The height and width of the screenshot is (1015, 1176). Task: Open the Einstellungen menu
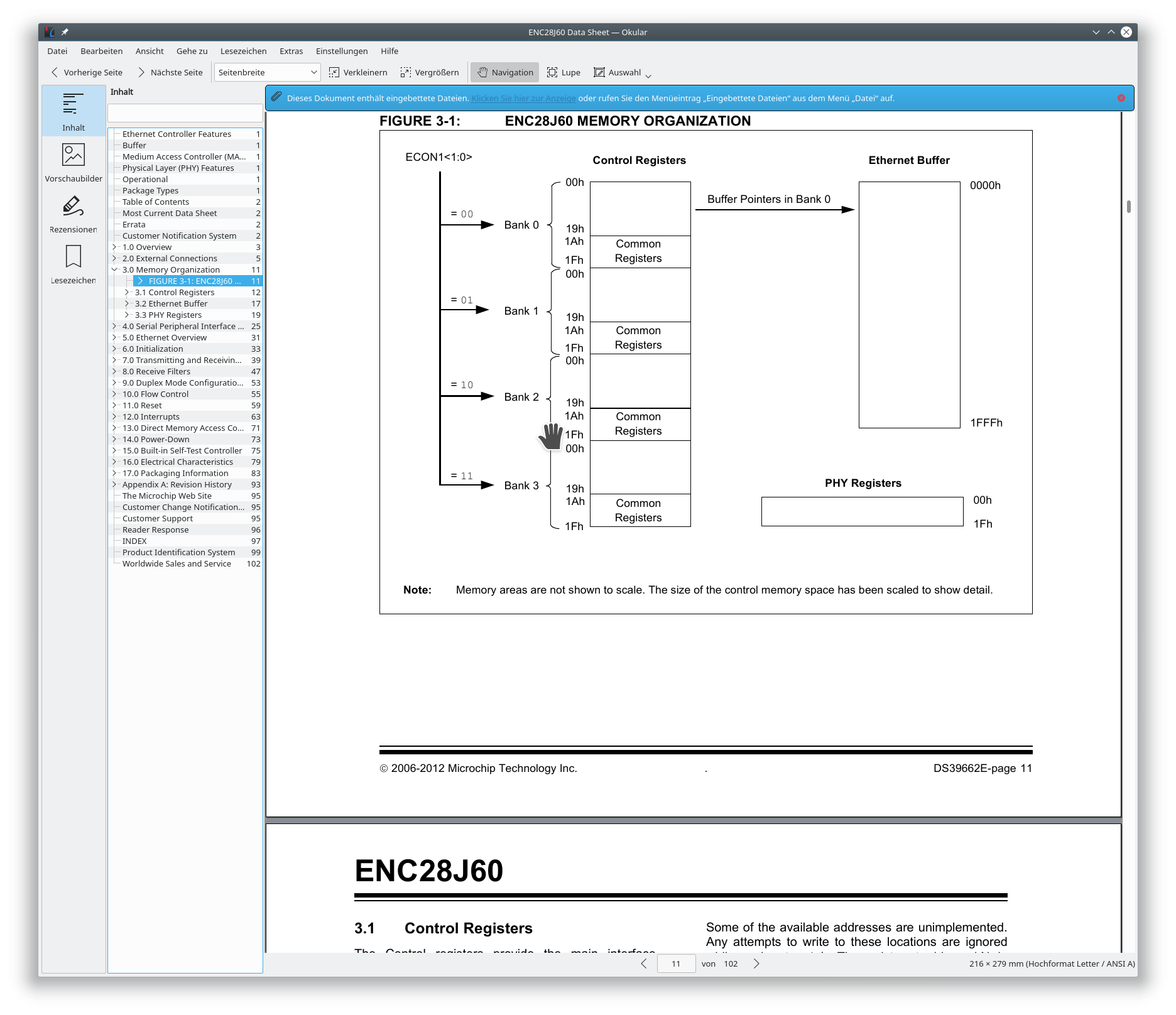pyautogui.click(x=342, y=51)
